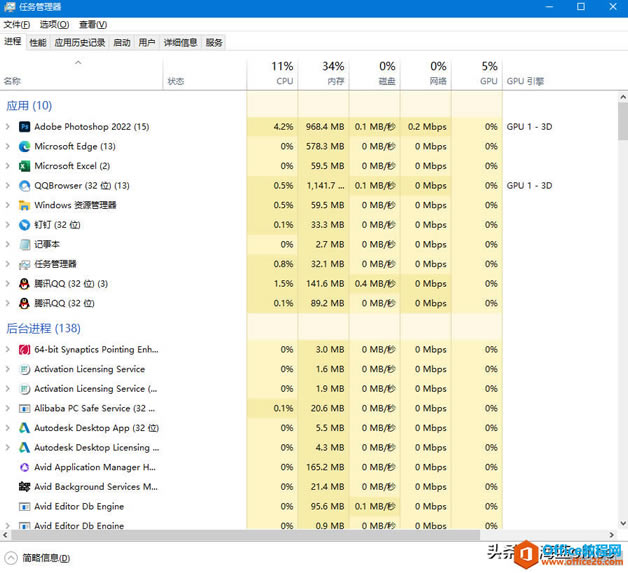Switch to the 用户 tab

[x=147, y=43]
